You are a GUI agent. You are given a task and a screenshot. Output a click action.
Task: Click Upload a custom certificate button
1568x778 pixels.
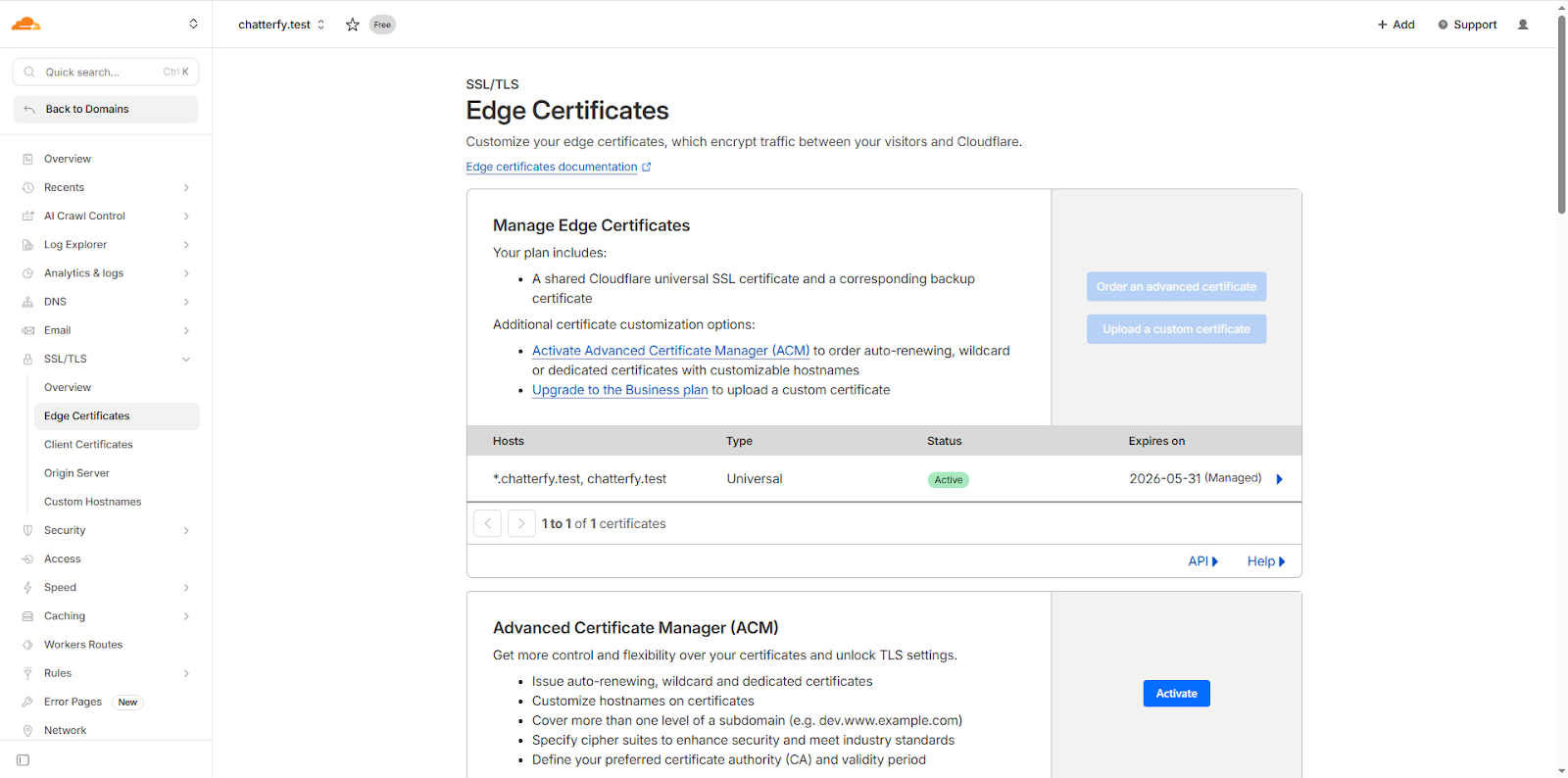(x=1176, y=329)
